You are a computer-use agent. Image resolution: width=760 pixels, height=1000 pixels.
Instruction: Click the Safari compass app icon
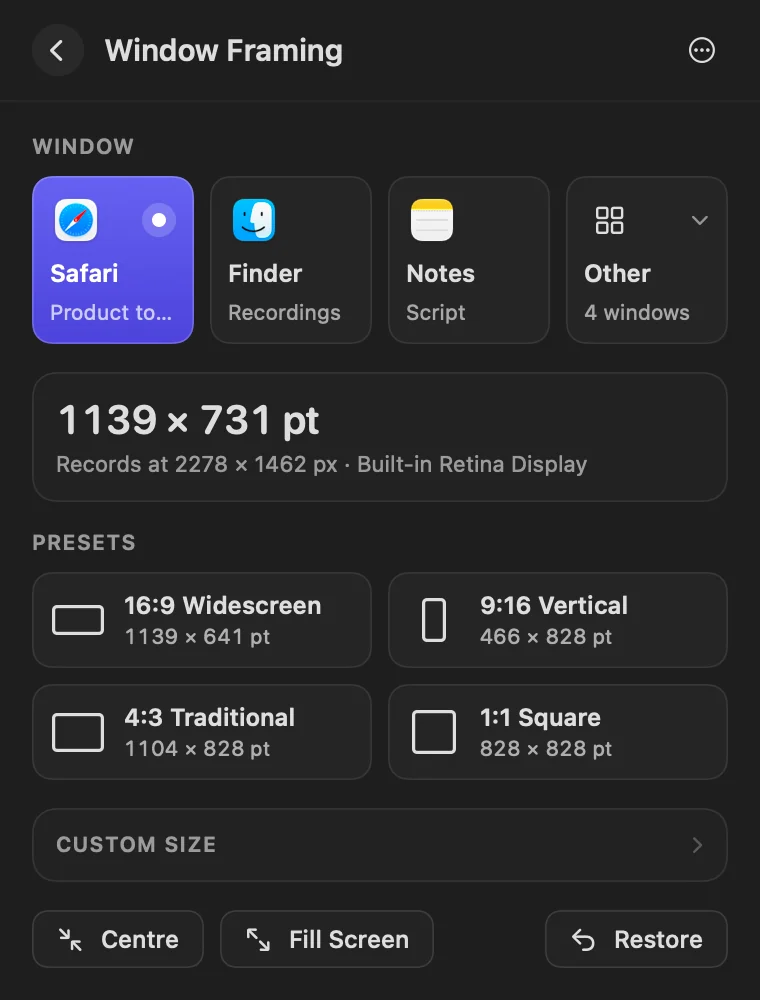(76, 220)
